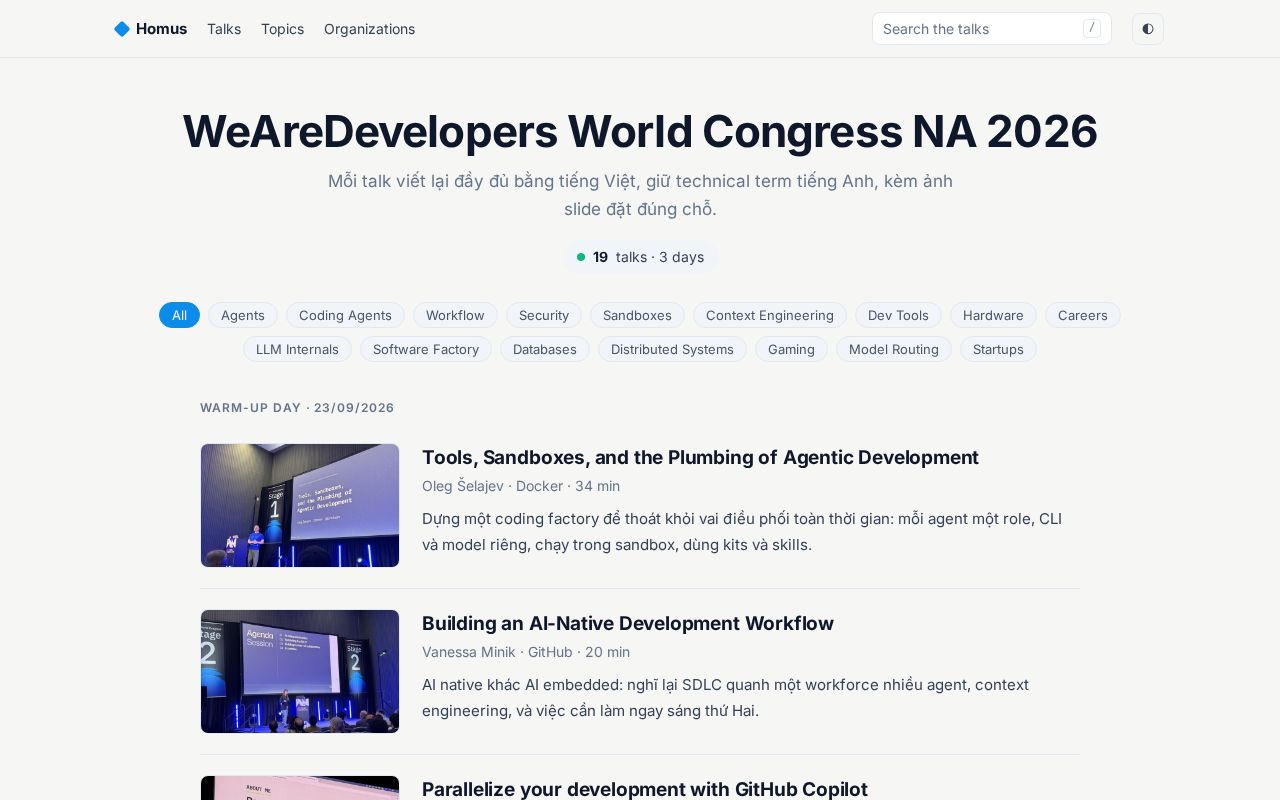This screenshot has width=1280, height=800.
Task: Open the Topics navigation link
Action: click(282, 29)
